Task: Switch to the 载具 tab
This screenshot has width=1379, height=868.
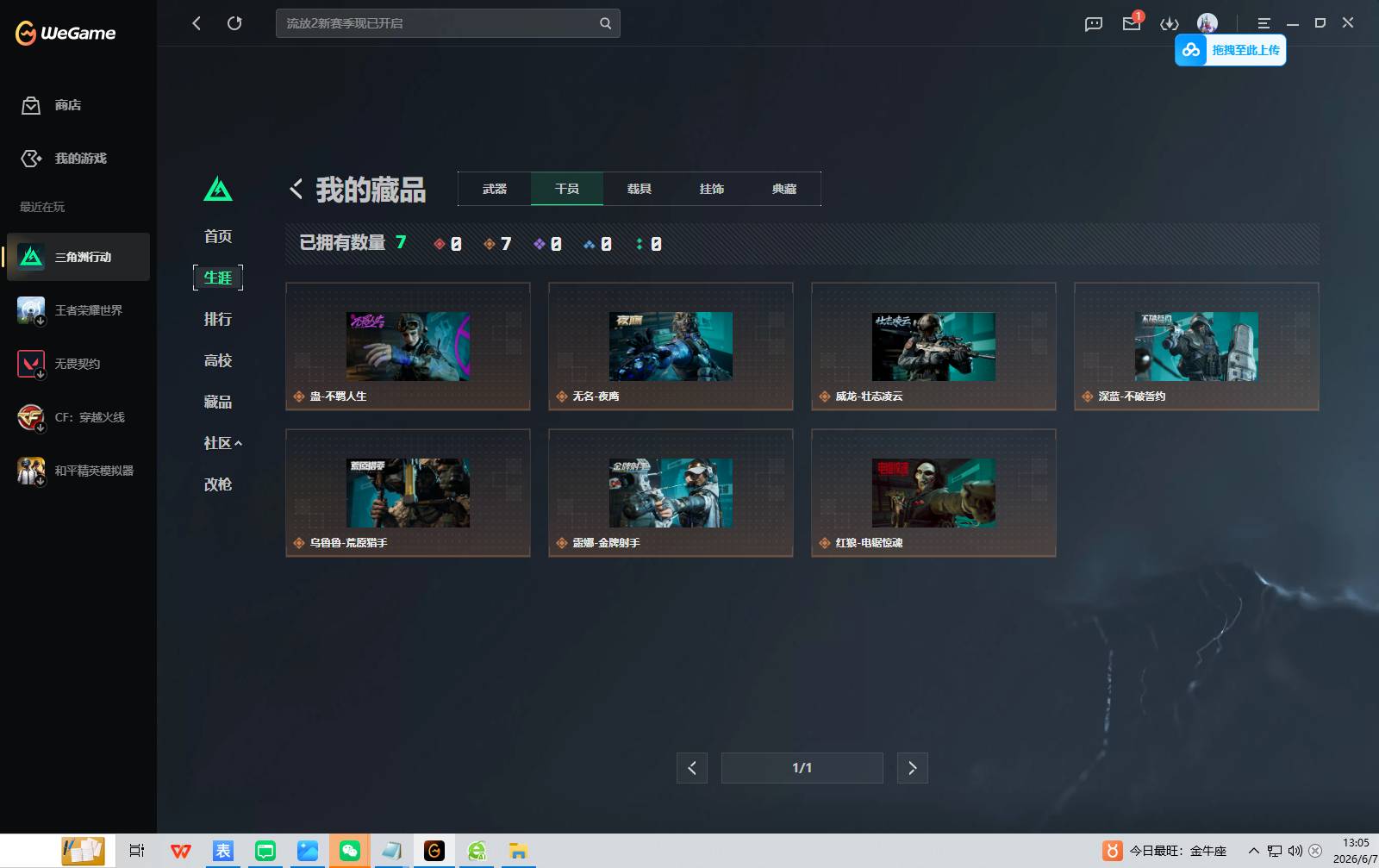Action: point(640,189)
